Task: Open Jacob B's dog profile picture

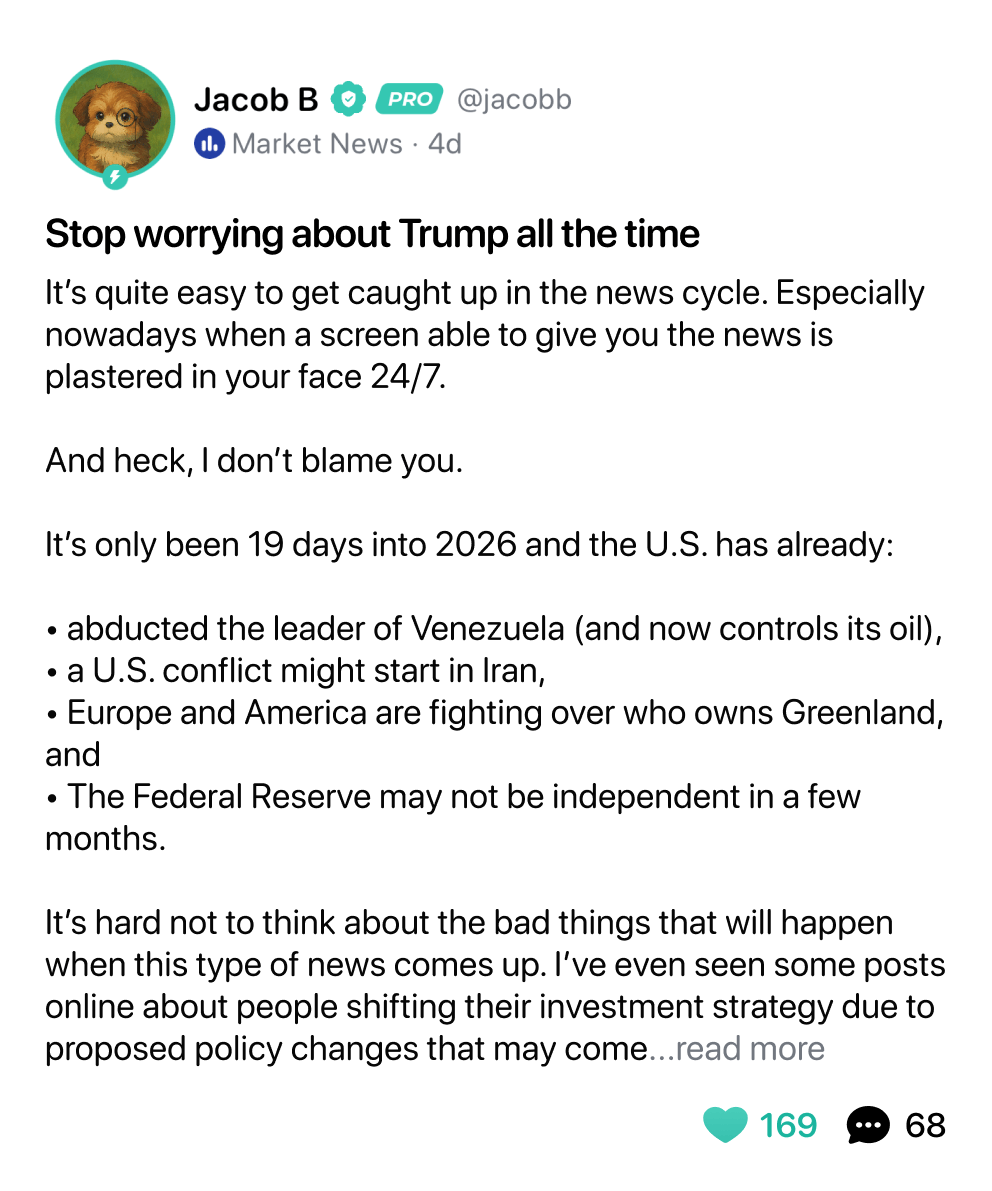Action: [115, 119]
